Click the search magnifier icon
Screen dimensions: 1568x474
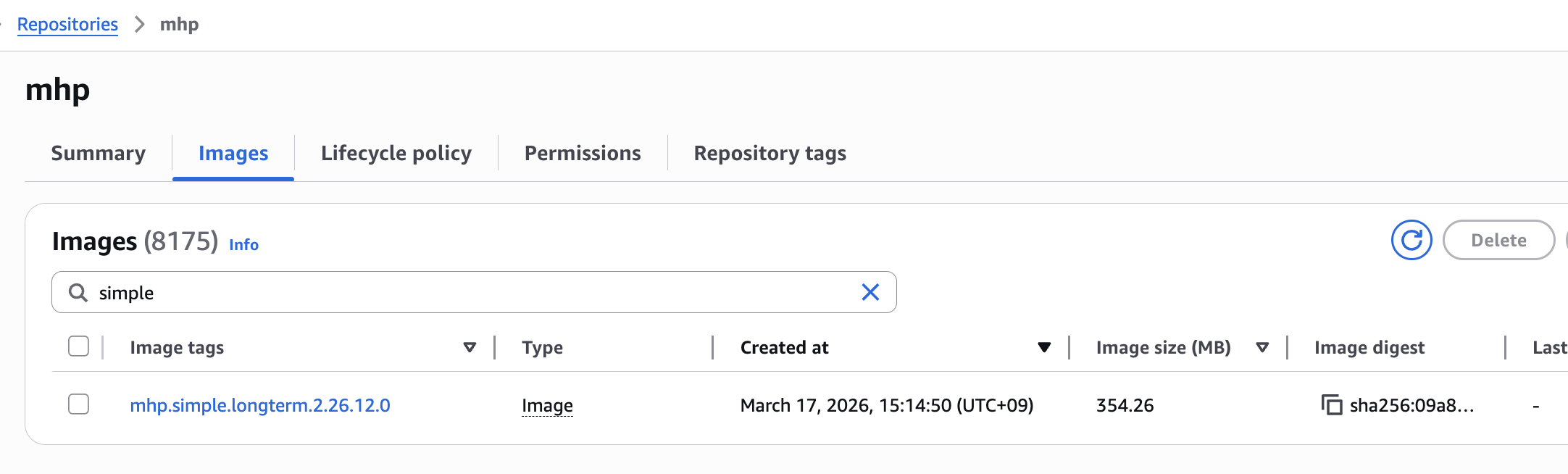78,293
